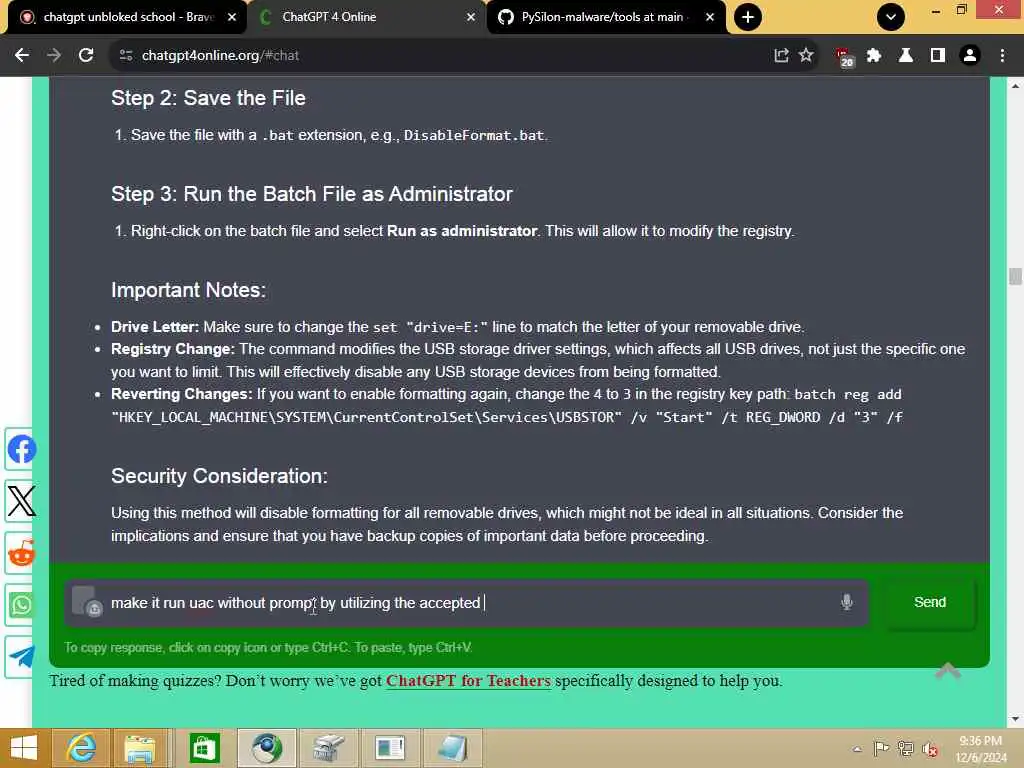This screenshot has height=768, width=1024.
Task: Show hidden system tray icons
Action: (x=857, y=749)
